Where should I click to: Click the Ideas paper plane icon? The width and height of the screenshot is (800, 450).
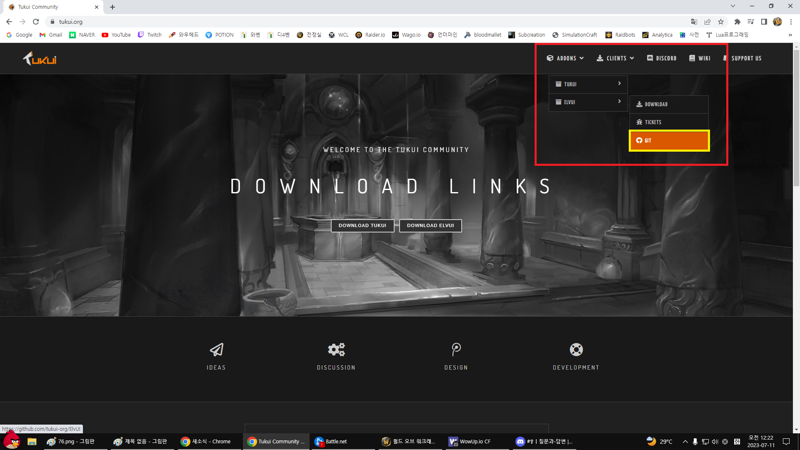pyautogui.click(x=216, y=349)
